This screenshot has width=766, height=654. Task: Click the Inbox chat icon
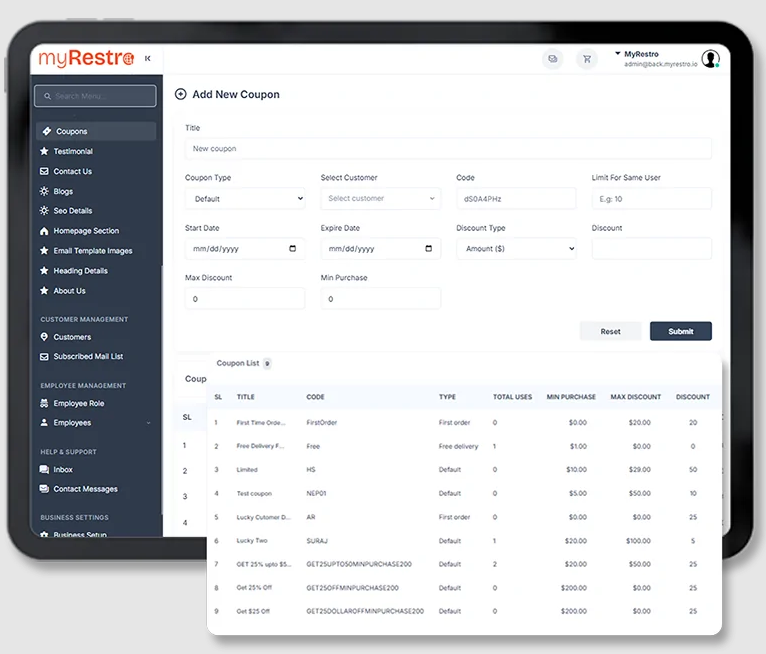44,469
